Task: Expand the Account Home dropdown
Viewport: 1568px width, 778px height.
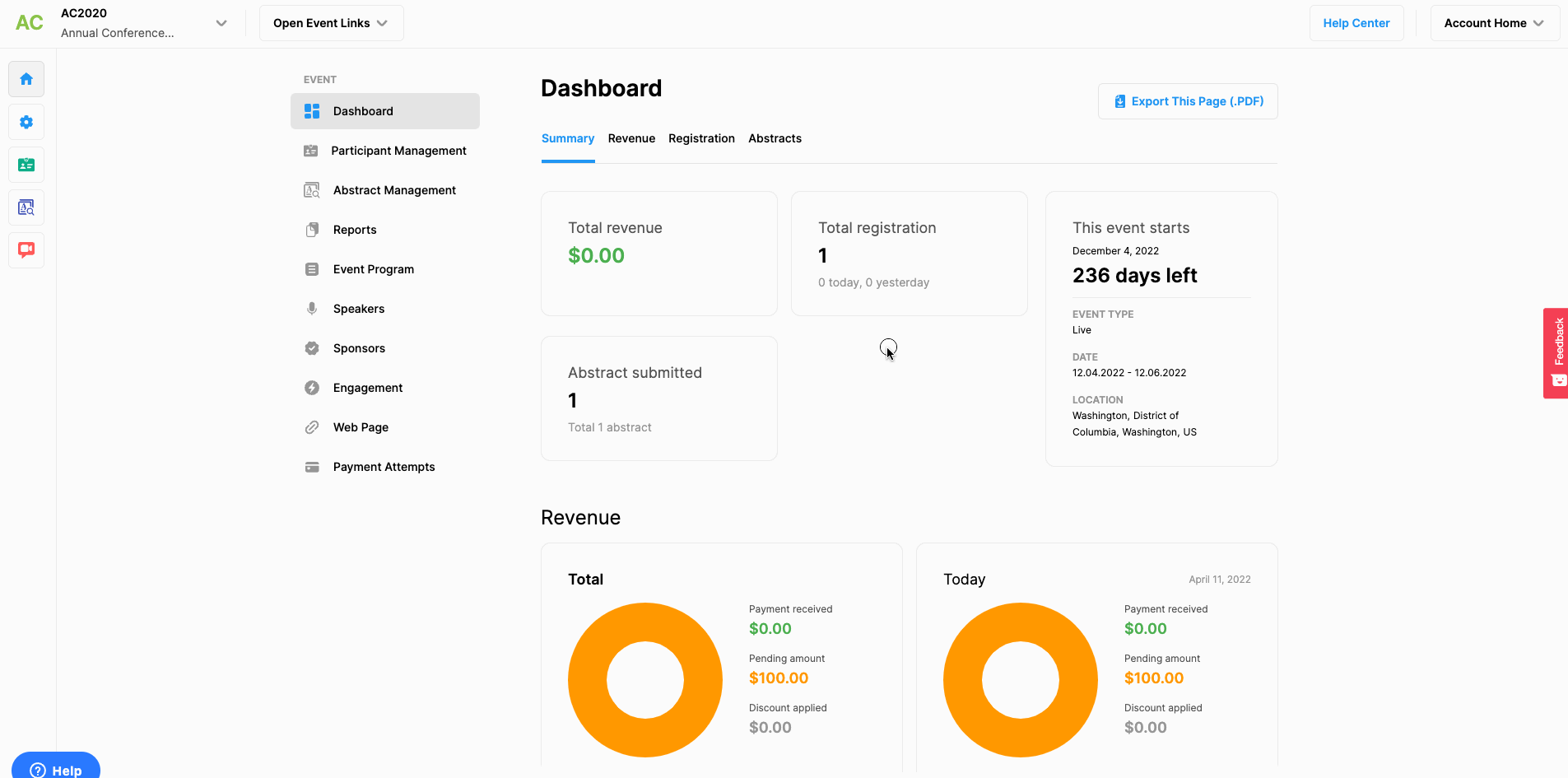Action: point(1494,23)
